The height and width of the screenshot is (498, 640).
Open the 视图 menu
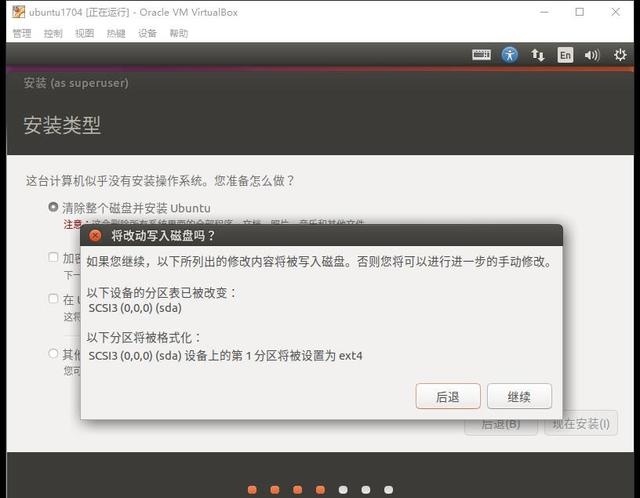pos(84,33)
